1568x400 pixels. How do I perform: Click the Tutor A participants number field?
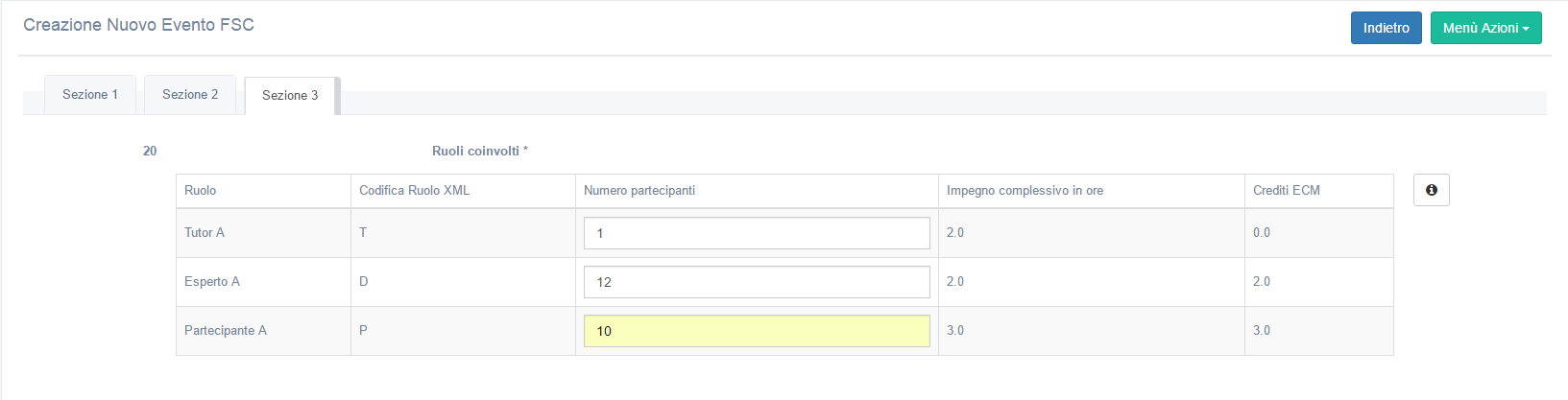(757, 233)
